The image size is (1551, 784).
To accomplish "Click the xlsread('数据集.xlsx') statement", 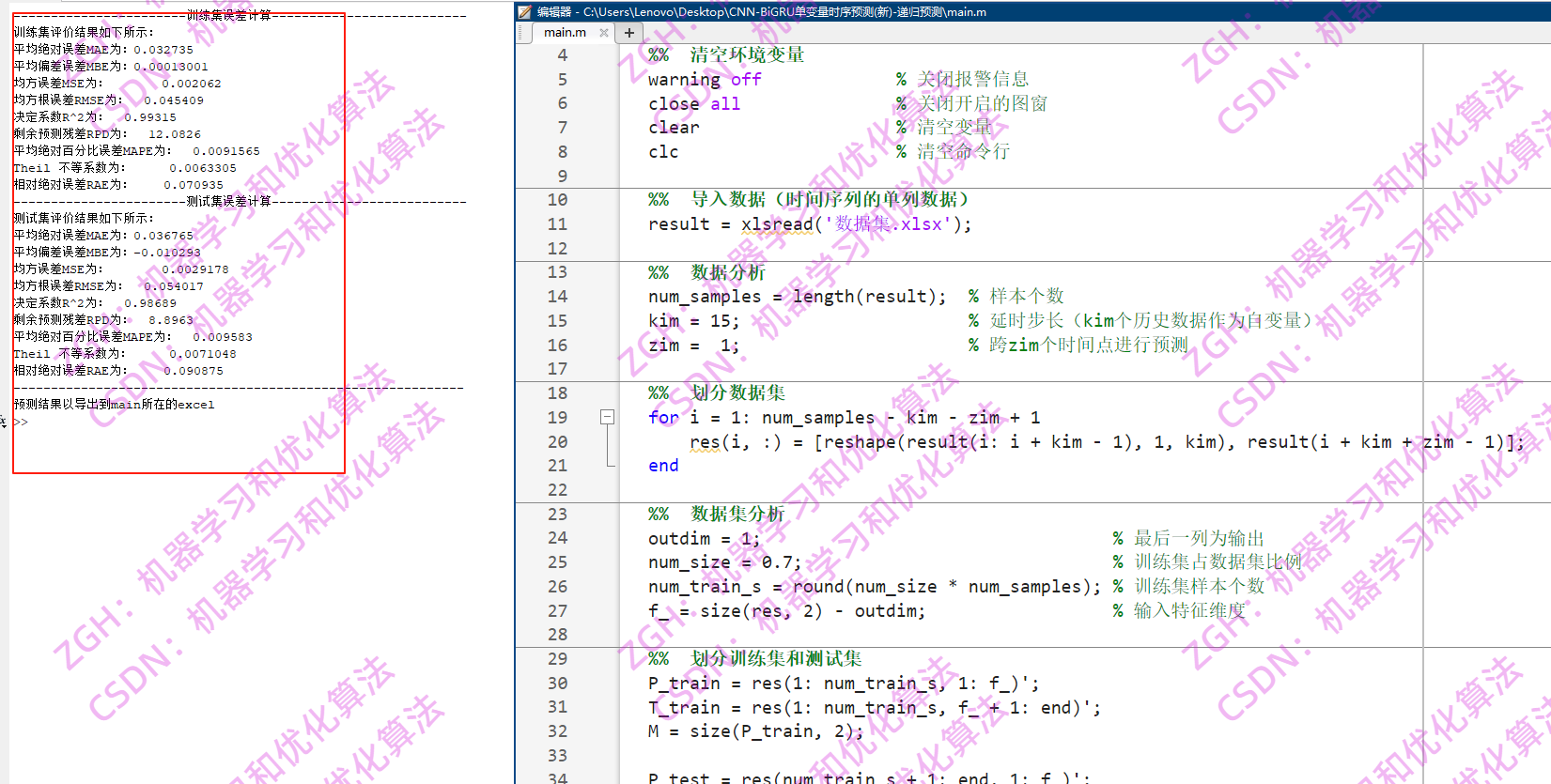I will pos(810,224).
